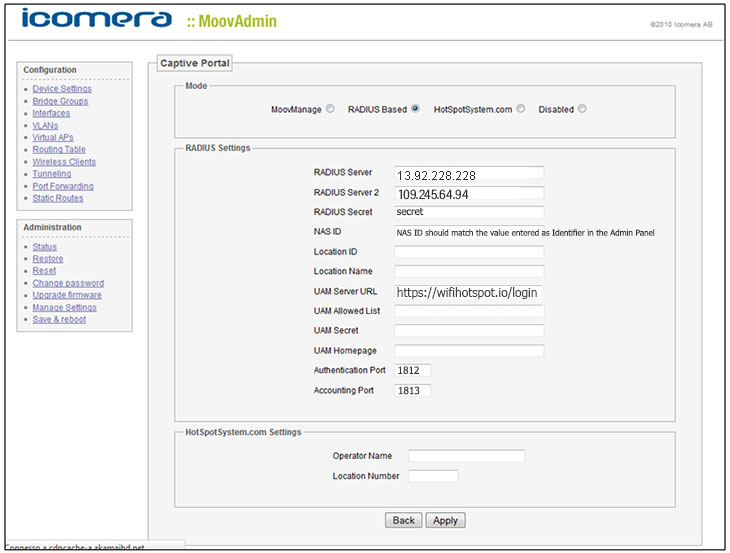Image resolution: width=730 pixels, height=553 pixels.
Task: Choose HotSpotSystem.com mode radio button
Action: 520,109
